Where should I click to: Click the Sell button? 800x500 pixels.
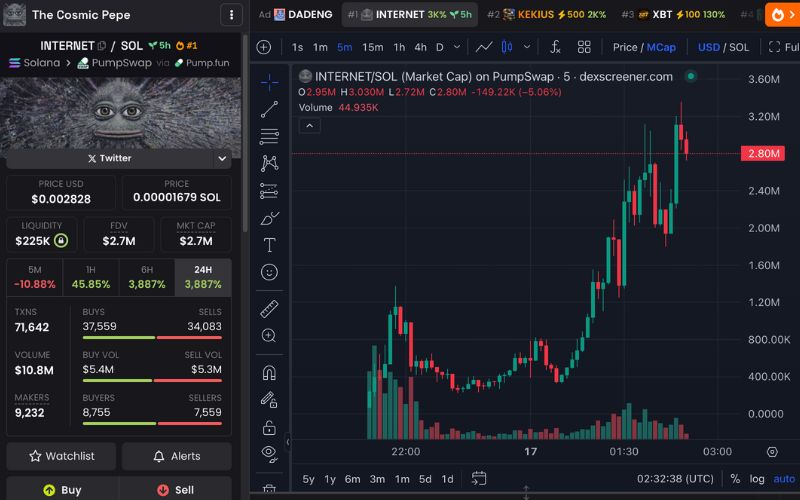coord(176,490)
